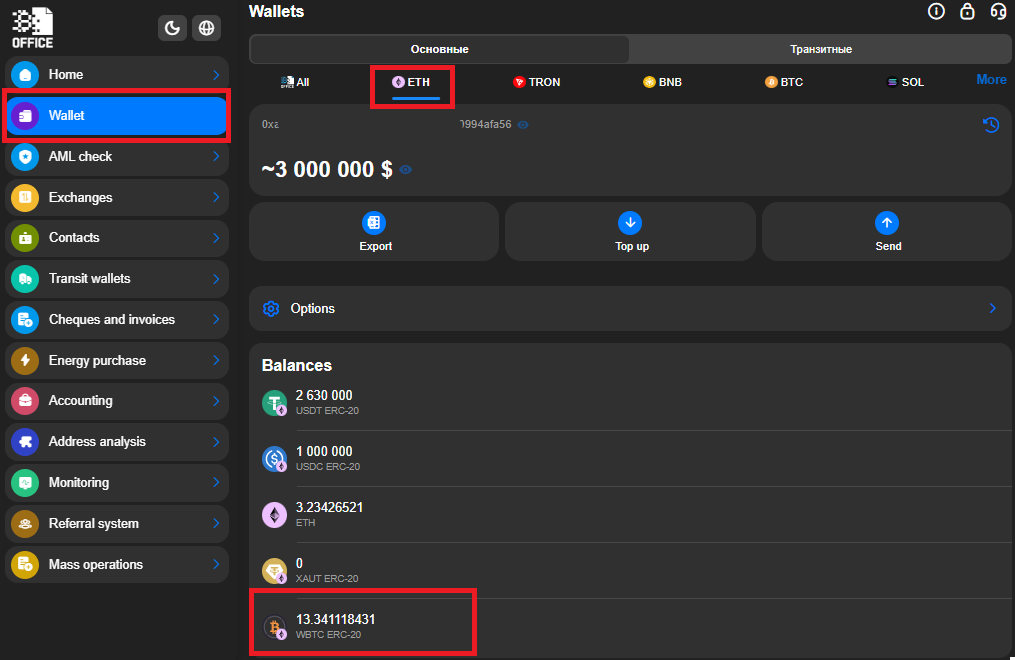Viewport: 1015px width, 660px height.
Task: Click the Cheques and invoices icon
Action: tap(25, 320)
